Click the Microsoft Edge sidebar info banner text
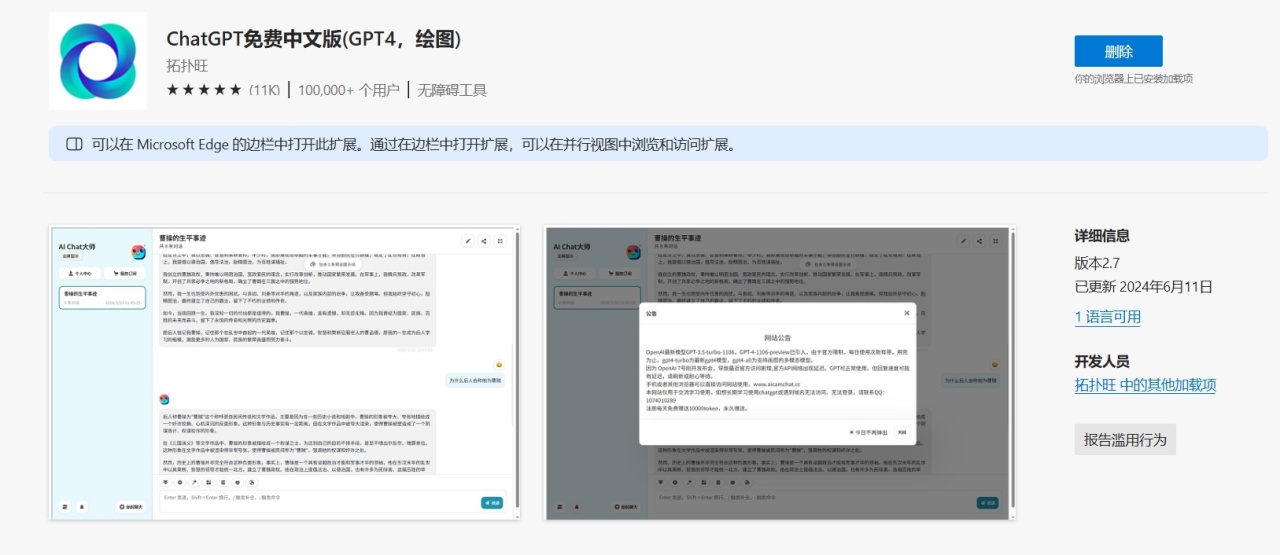 click(x=414, y=144)
